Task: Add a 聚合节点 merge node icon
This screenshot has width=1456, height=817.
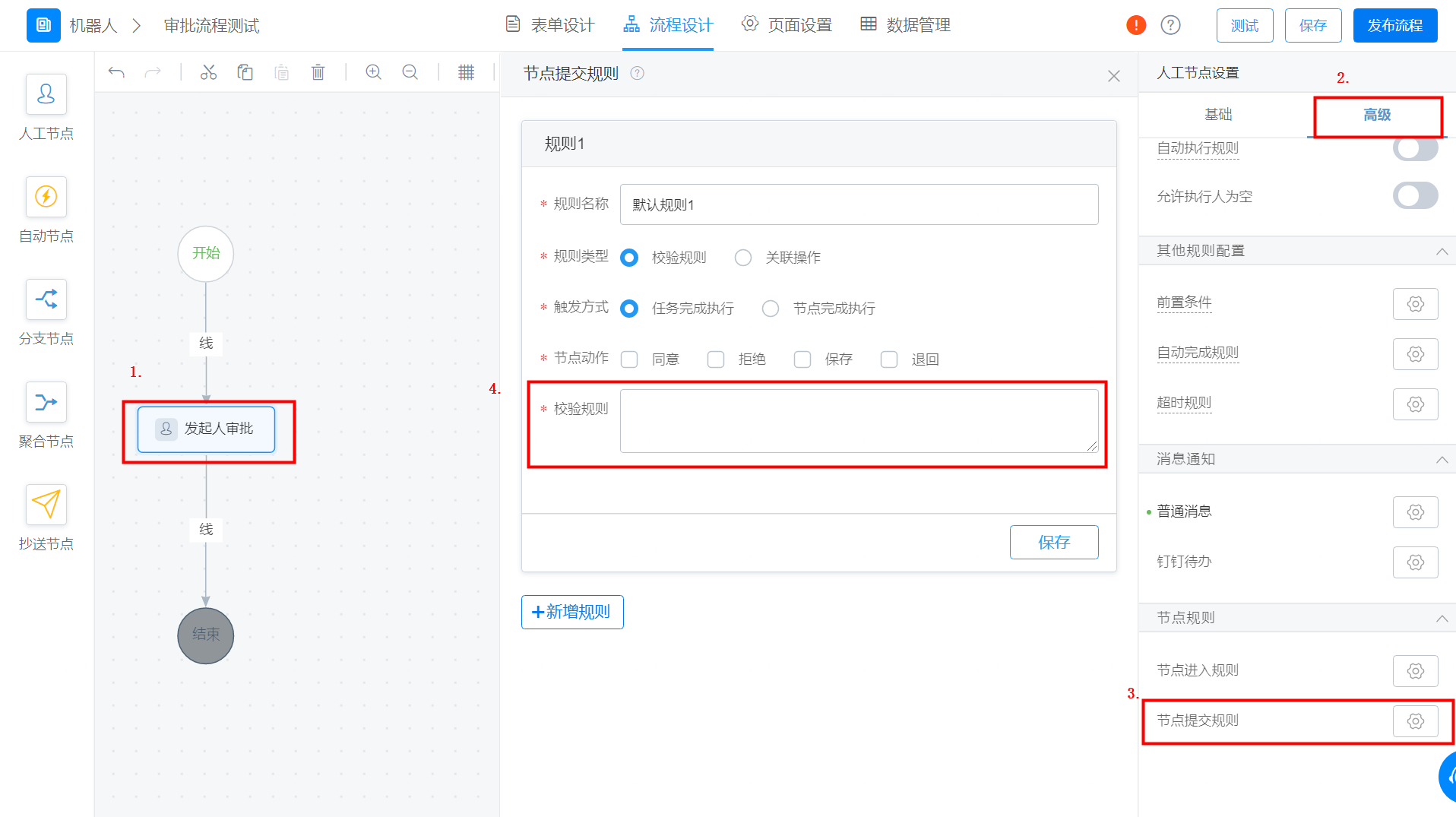Action: click(x=46, y=402)
